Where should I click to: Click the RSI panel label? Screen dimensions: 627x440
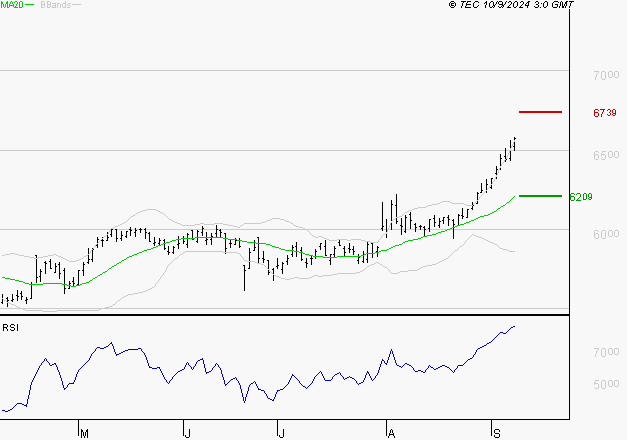(10, 328)
